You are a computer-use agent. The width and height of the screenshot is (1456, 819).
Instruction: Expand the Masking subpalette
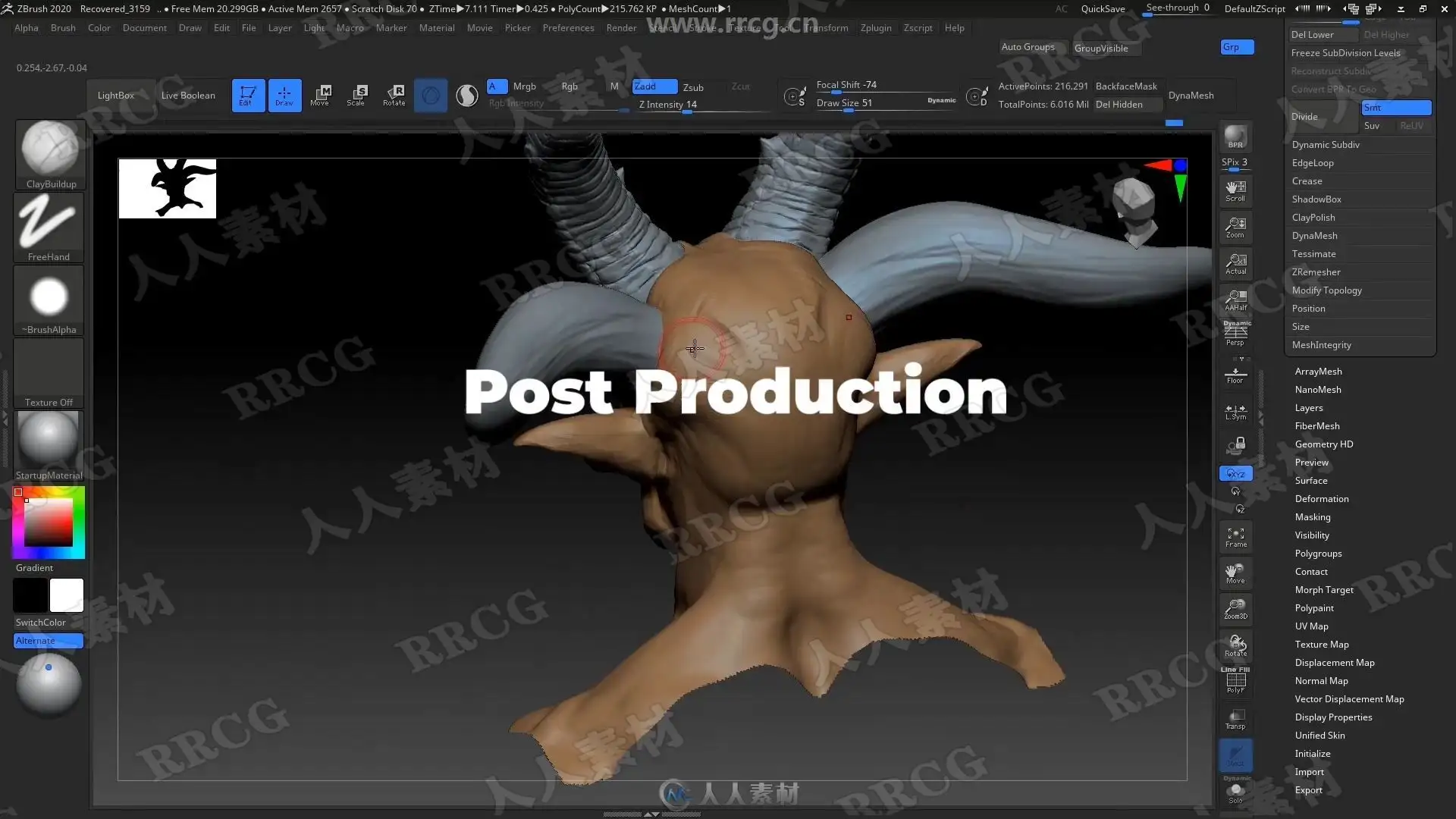1312,517
